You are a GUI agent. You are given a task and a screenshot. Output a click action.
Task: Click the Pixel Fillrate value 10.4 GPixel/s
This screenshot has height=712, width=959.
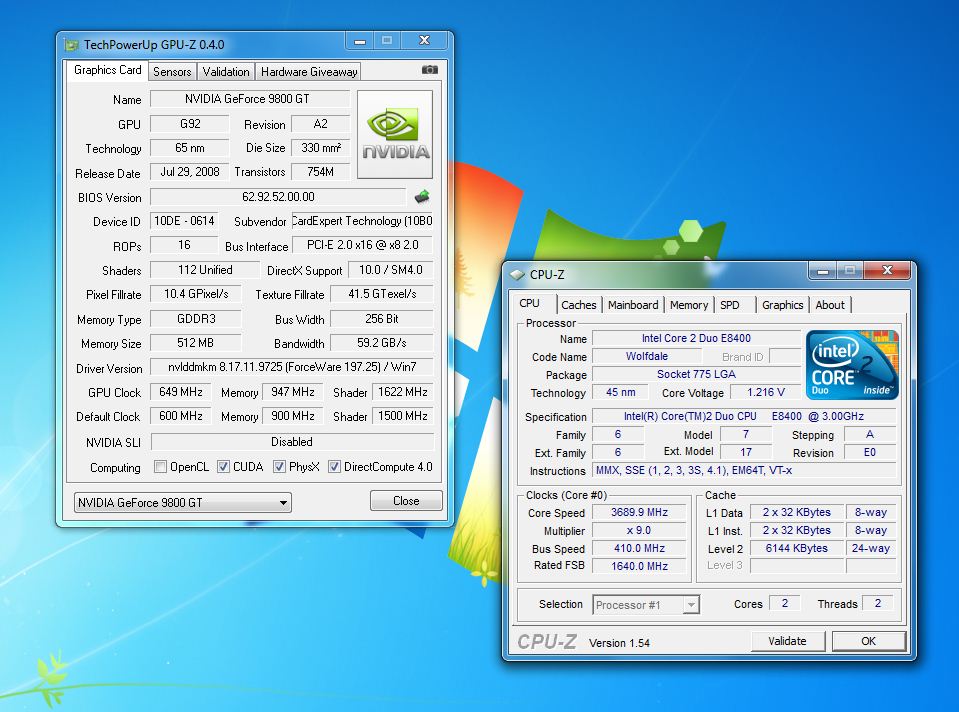click(x=196, y=294)
